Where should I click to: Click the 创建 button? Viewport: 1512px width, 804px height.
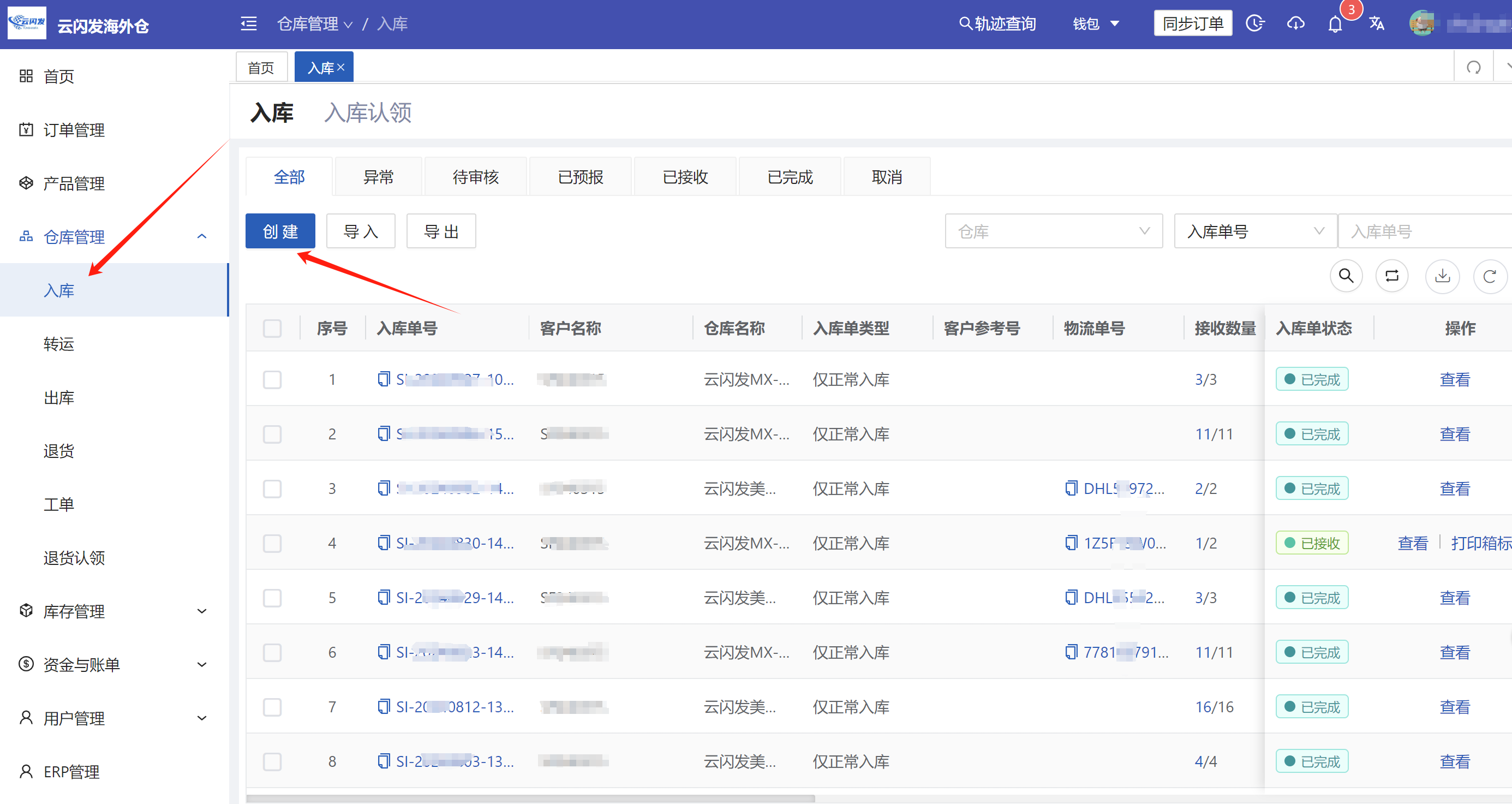tap(280, 231)
